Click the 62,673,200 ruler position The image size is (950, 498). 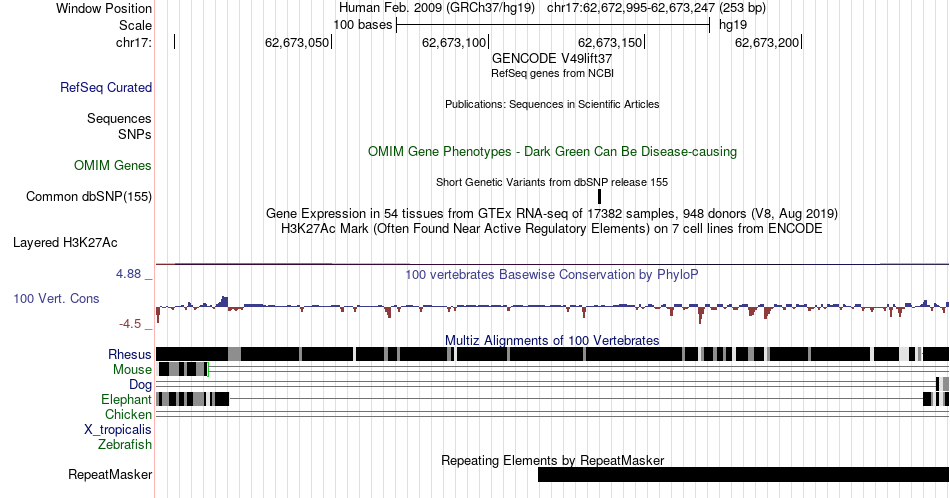(767, 42)
